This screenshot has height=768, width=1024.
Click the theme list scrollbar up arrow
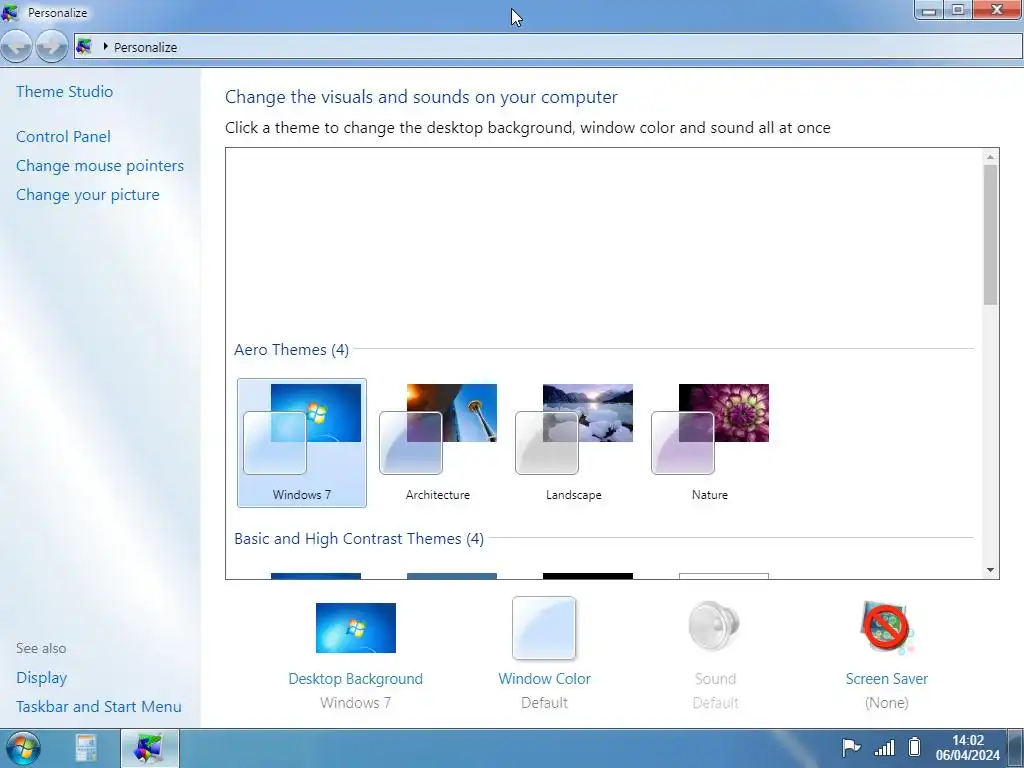[990, 157]
